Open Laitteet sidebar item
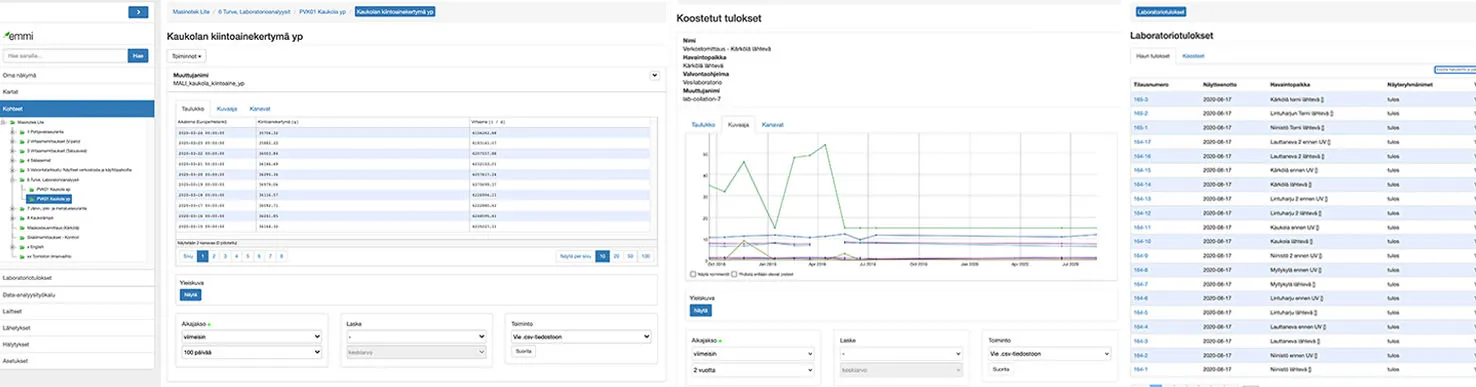Image resolution: width=1476 pixels, height=387 pixels. [77, 311]
